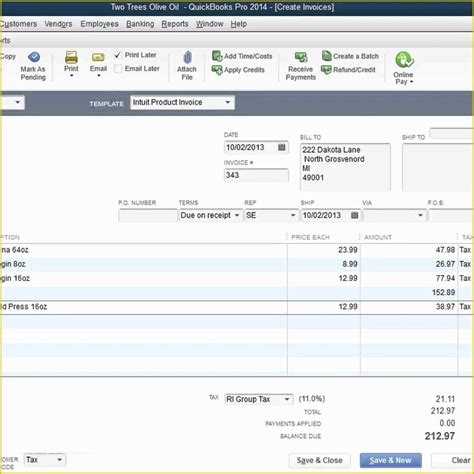The width and height of the screenshot is (474, 474).
Task: Open calendar picker for invoice date
Action: click(282, 147)
